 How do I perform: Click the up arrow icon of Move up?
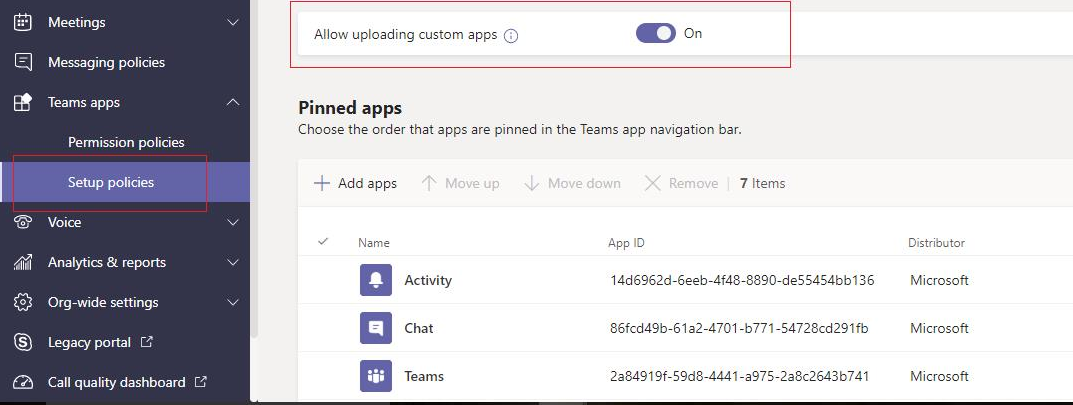click(x=429, y=183)
